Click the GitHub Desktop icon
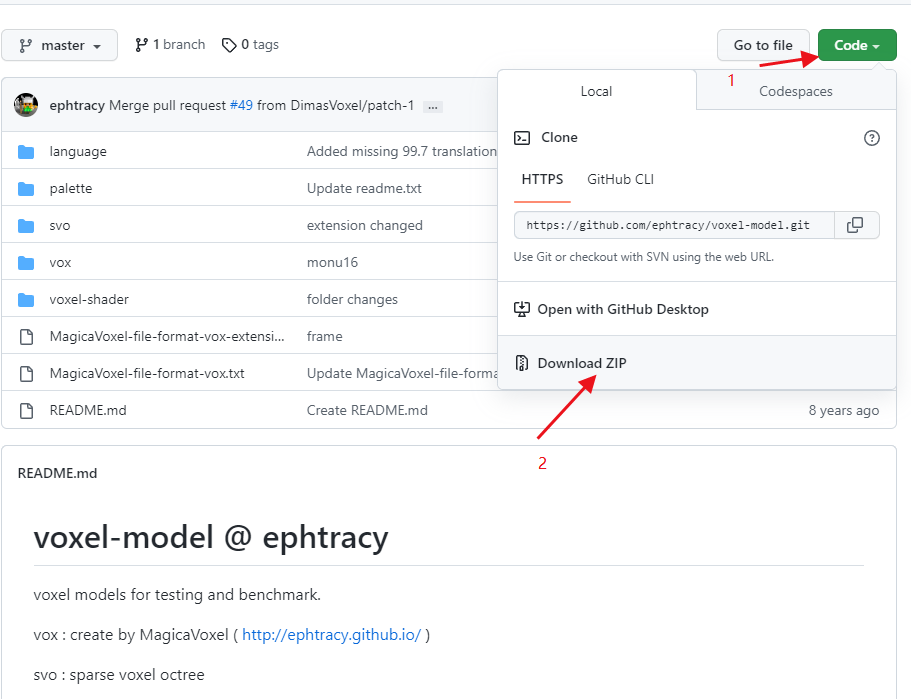The height and width of the screenshot is (699, 911). click(x=521, y=309)
